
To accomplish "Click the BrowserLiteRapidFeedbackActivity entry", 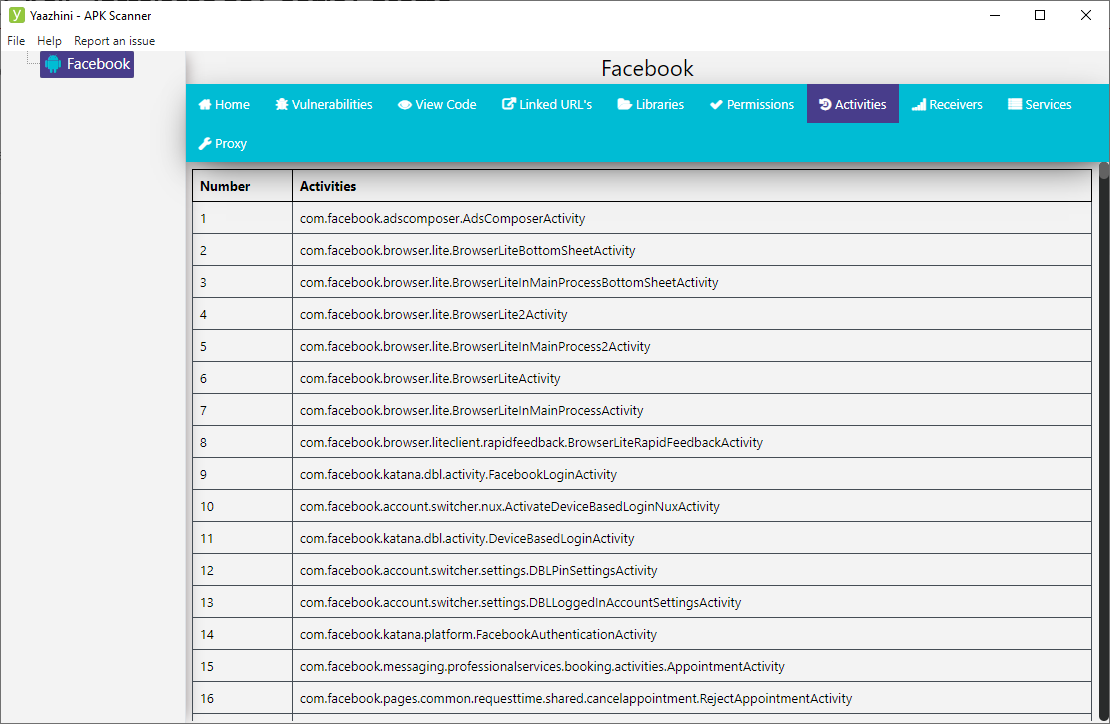I will (642, 442).
